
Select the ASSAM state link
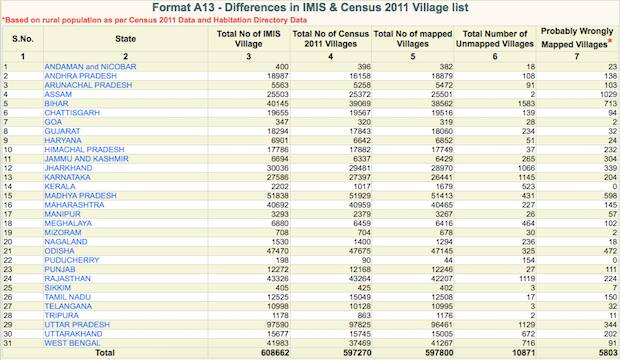click(58, 95)
